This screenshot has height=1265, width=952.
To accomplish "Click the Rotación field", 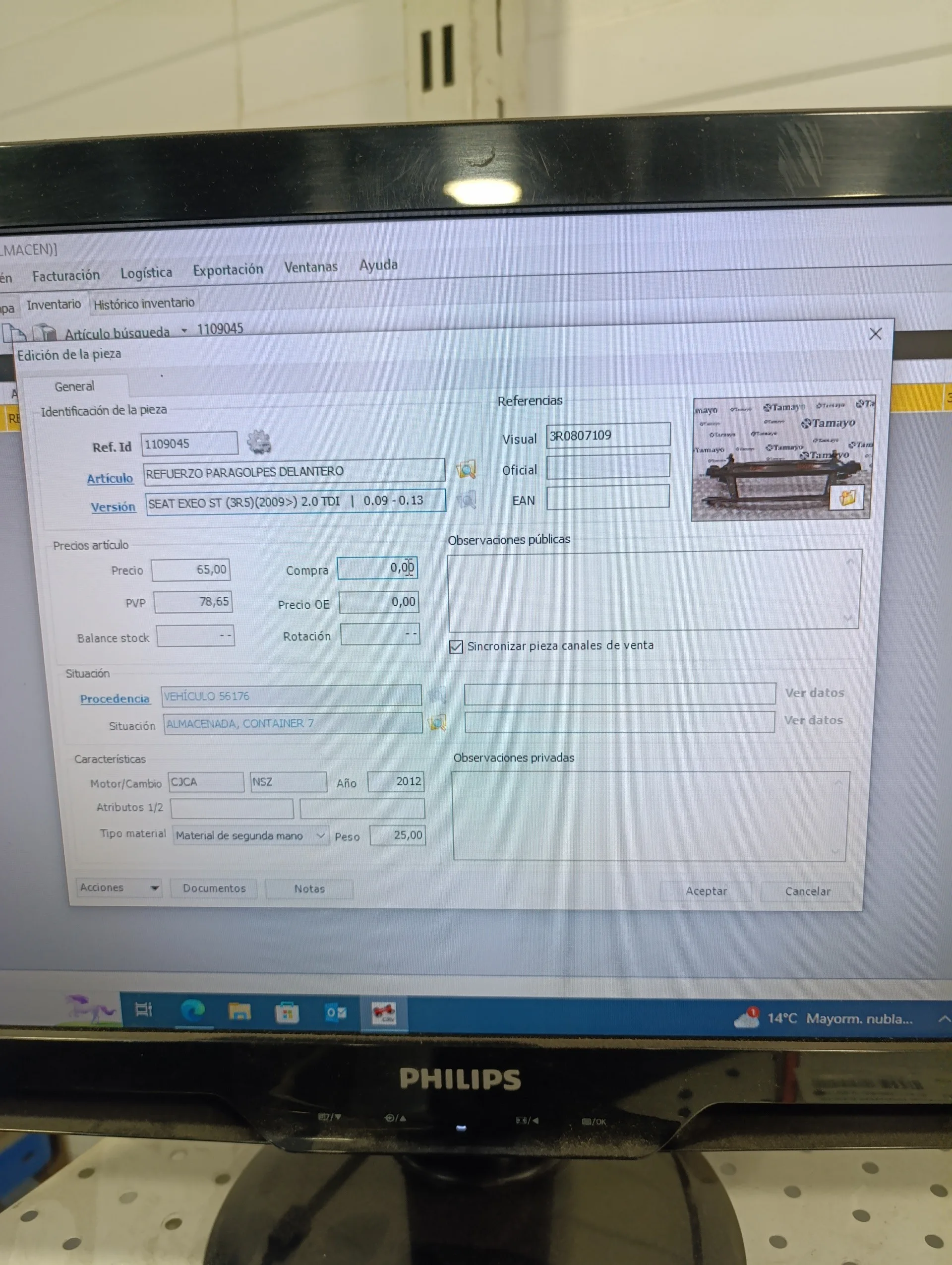I will [380, 634].
